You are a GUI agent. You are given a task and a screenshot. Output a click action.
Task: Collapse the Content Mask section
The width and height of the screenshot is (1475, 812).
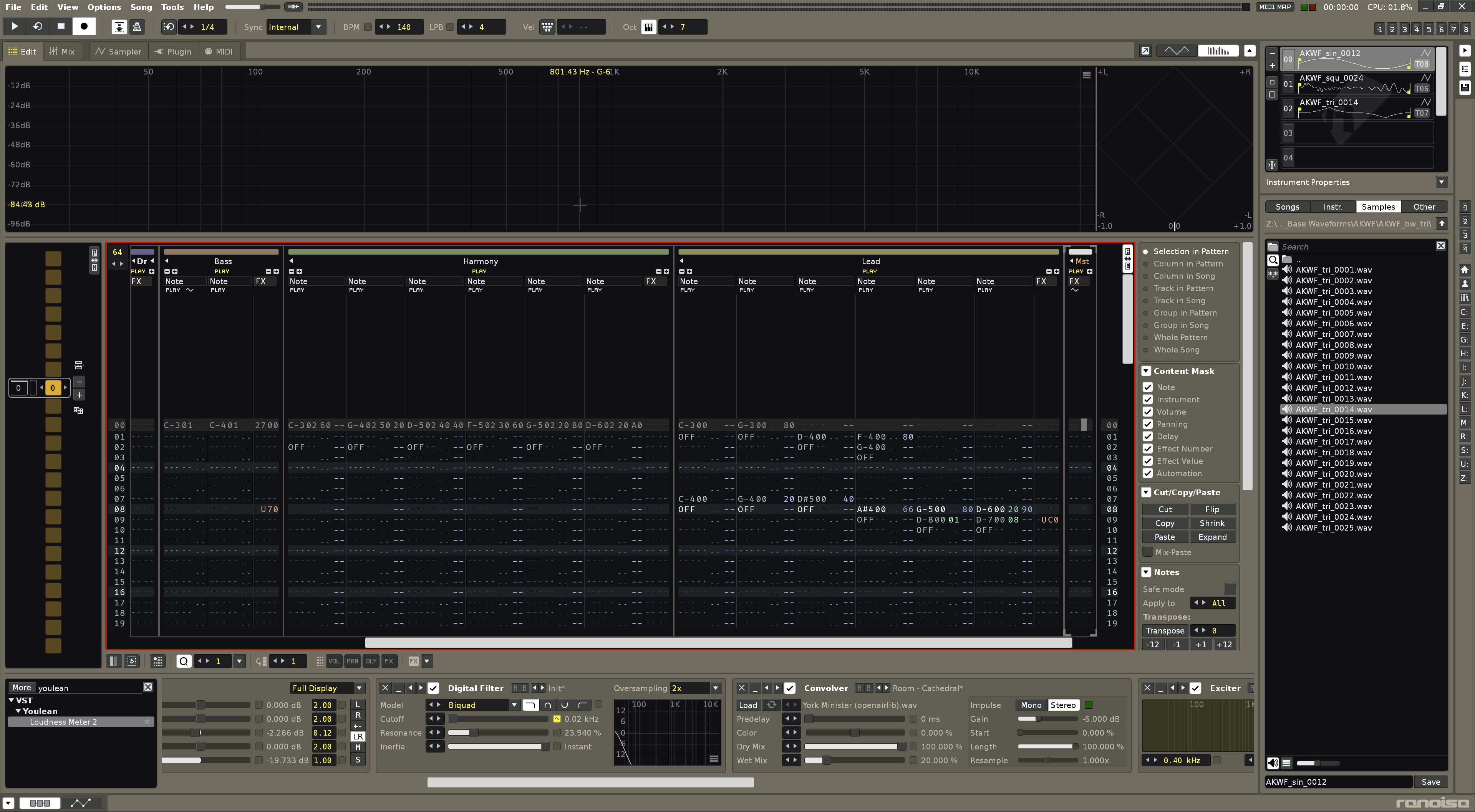click(1146, 371)
